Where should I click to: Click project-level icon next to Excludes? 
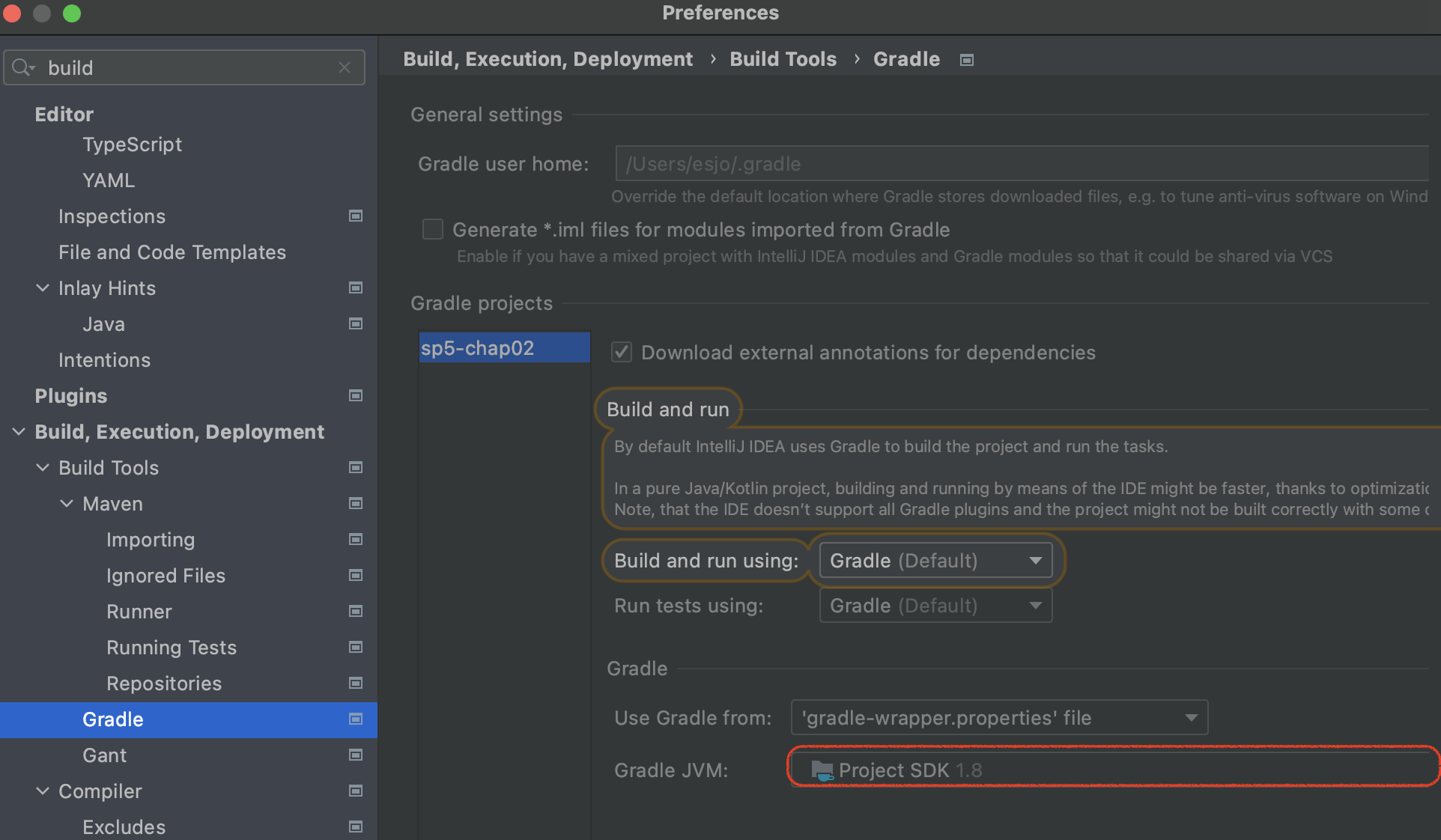click(x=356, y=827)
